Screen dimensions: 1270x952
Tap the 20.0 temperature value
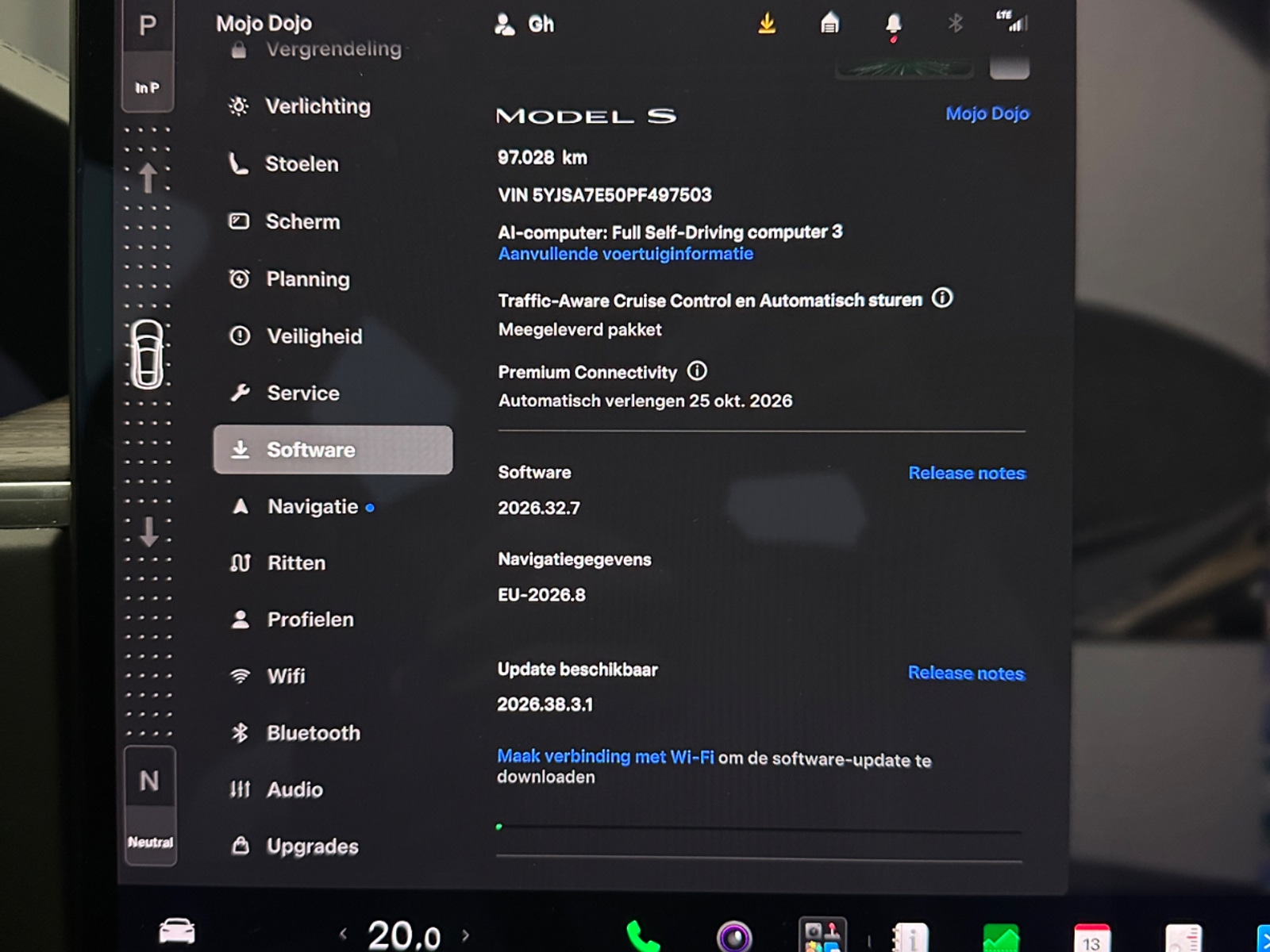pyautogui.click(x=403, y=935)
